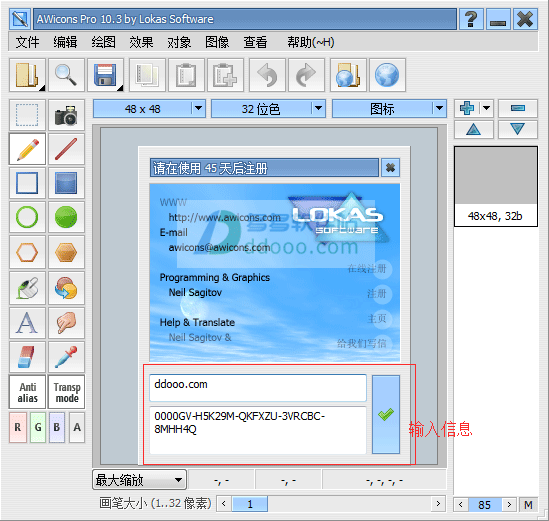549x521 pixels.
Task: Open the 图像 menu
Action: (217, 42)
